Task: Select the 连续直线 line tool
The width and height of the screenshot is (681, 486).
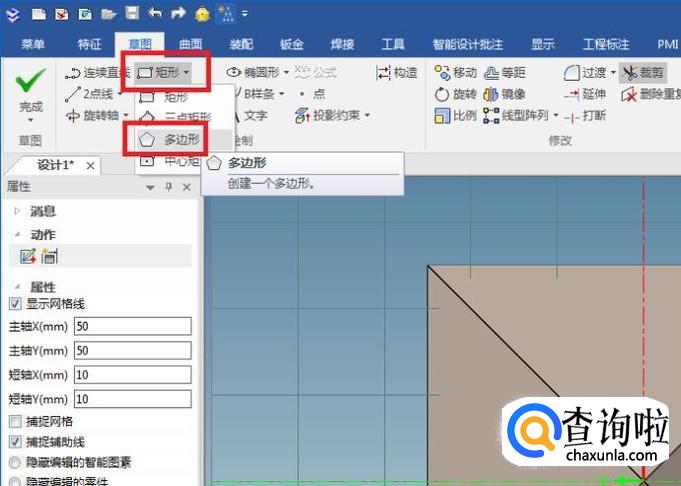Action: point(97,73)
